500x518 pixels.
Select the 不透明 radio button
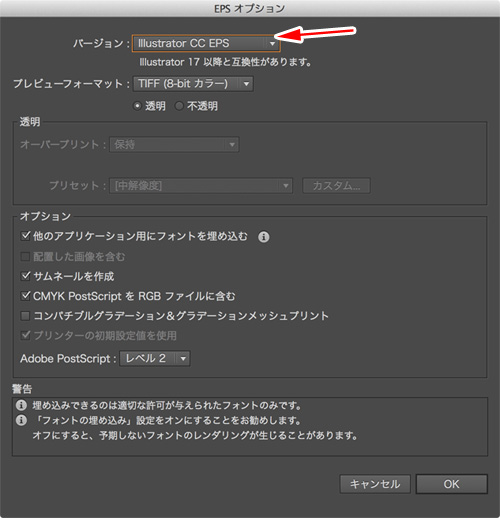point(179,106)
